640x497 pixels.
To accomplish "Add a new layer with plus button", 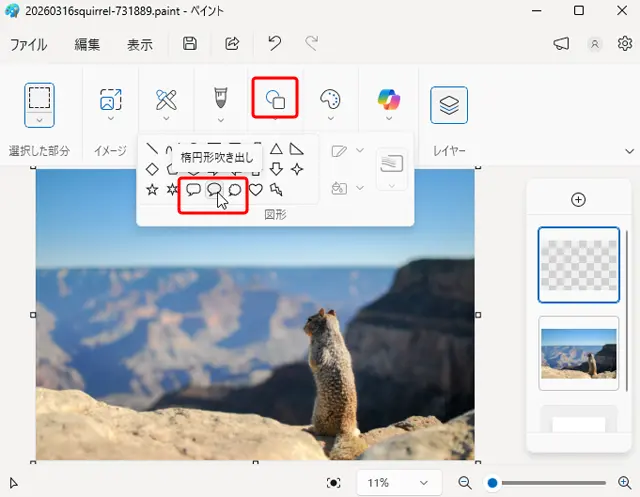I will pyautogui.click(x=578, y=200).
